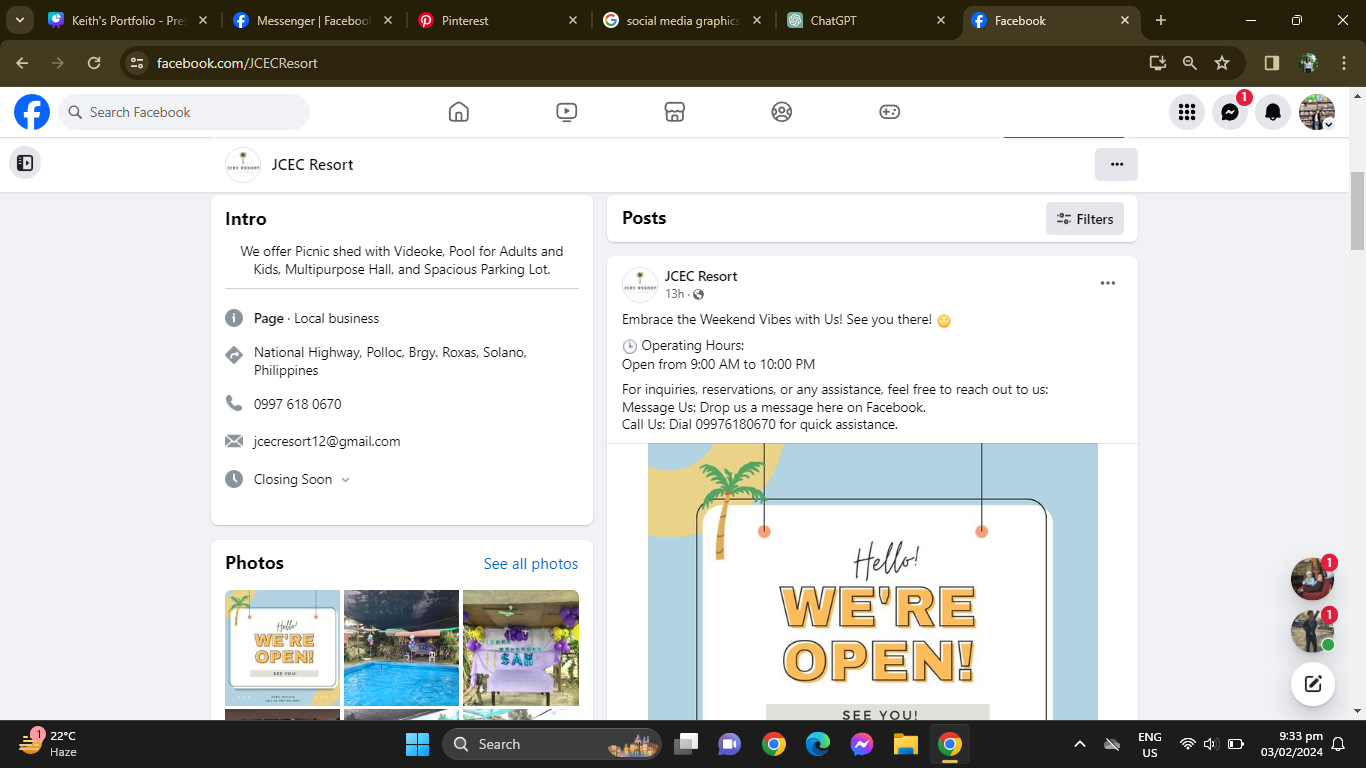Click the jcecresort12@gmail.com email

point(327,441)
